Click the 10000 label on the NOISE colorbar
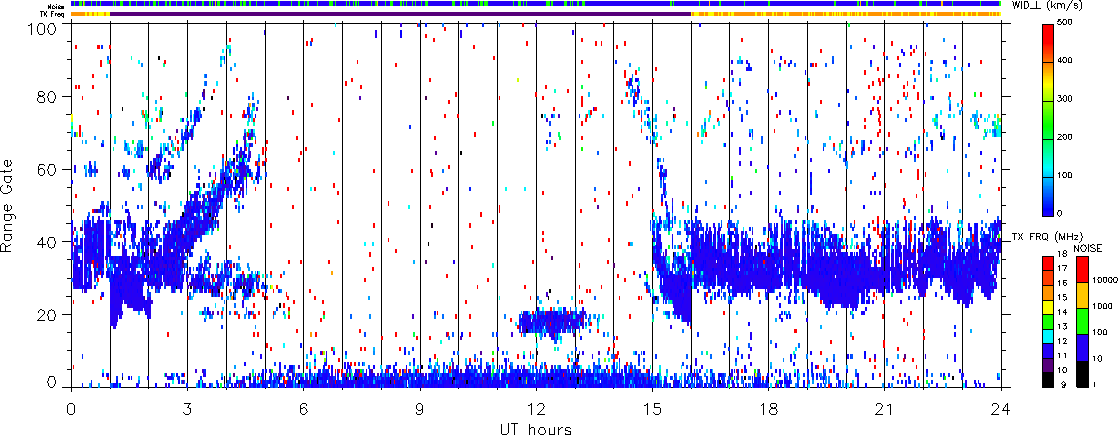This screenshot has width=1118, height=435. point(1105,282)
